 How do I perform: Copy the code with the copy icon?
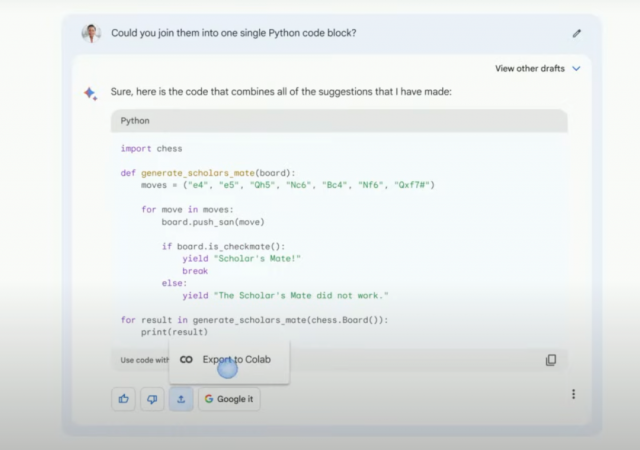pos(551,360)
